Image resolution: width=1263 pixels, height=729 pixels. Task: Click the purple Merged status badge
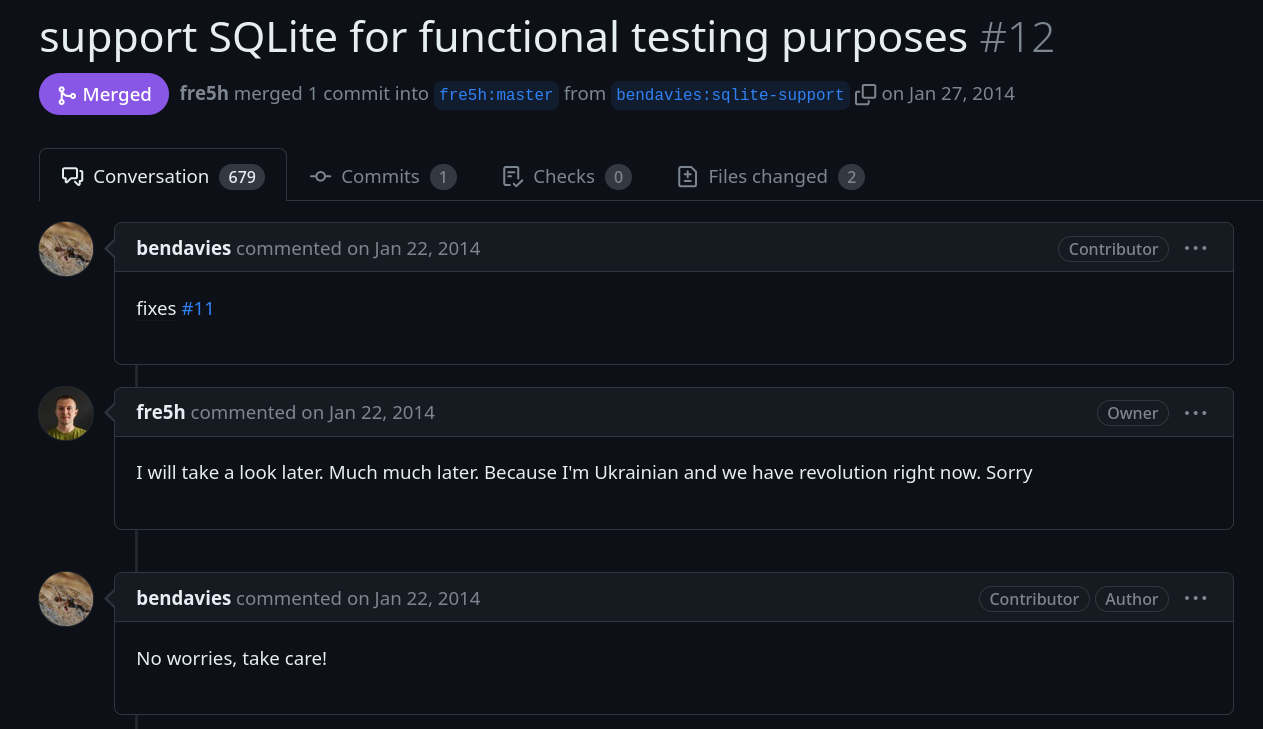104,94
